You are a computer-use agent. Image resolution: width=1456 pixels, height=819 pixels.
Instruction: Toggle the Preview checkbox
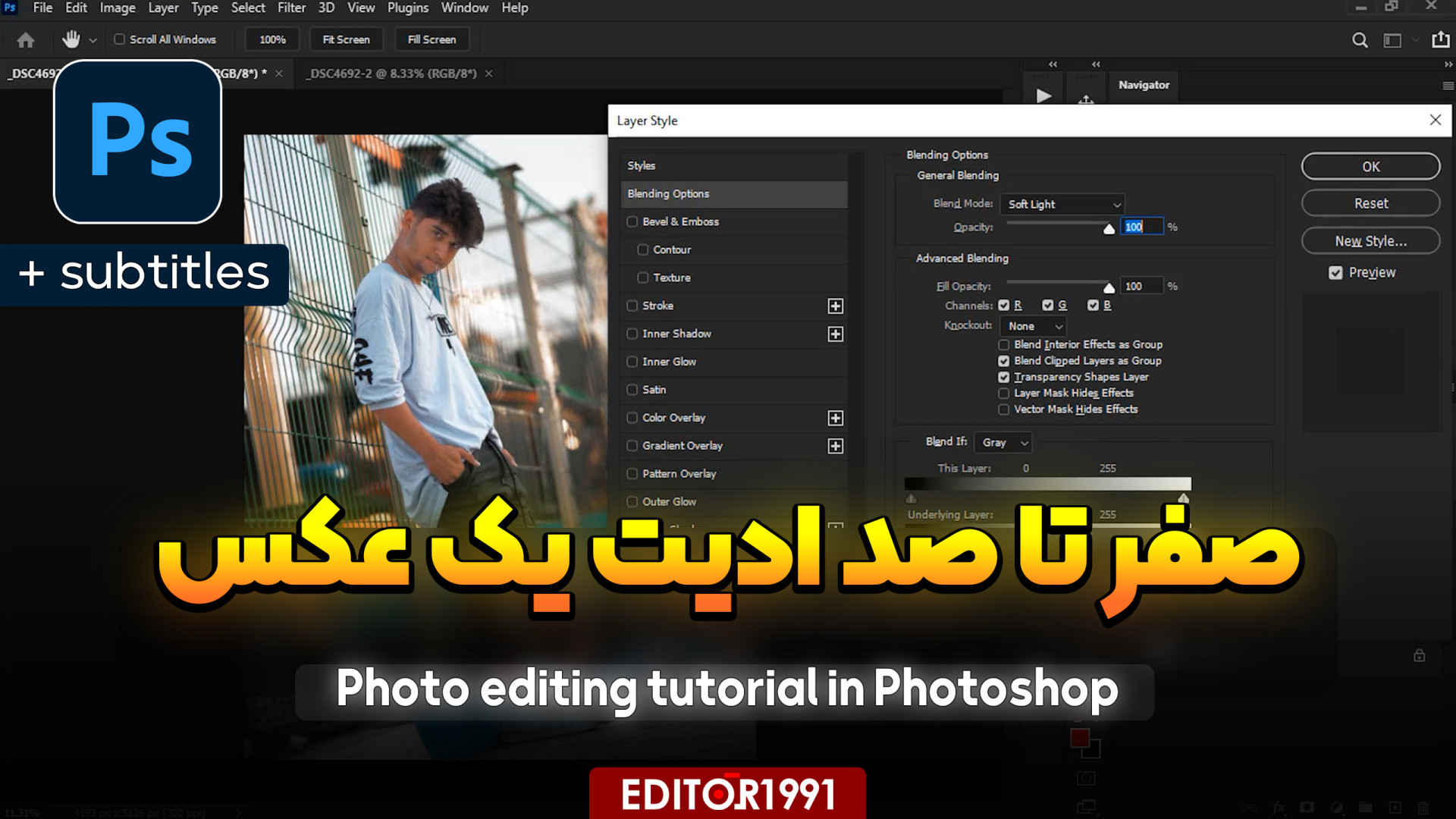[x=1335, y=272]
